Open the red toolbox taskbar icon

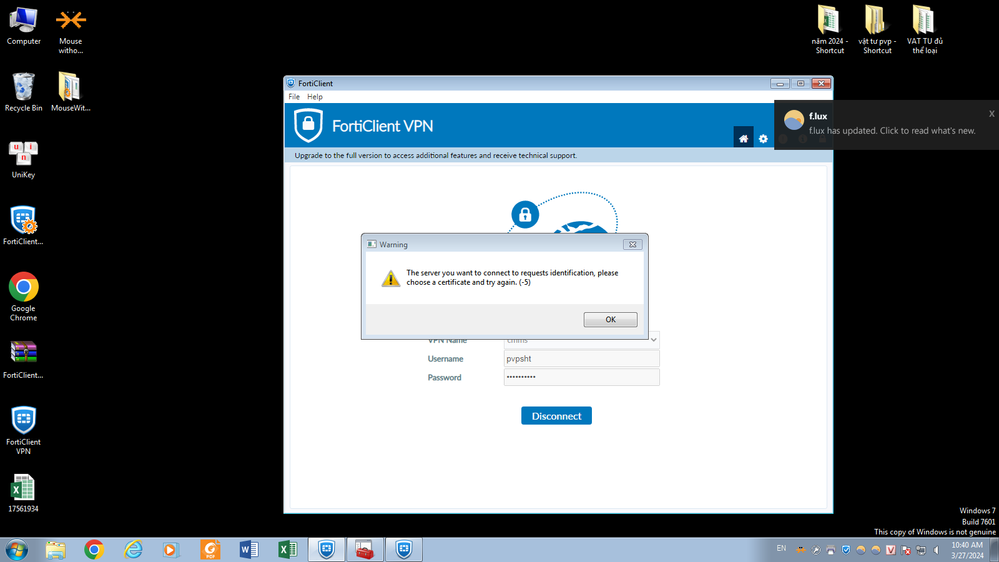click(364, 549)
